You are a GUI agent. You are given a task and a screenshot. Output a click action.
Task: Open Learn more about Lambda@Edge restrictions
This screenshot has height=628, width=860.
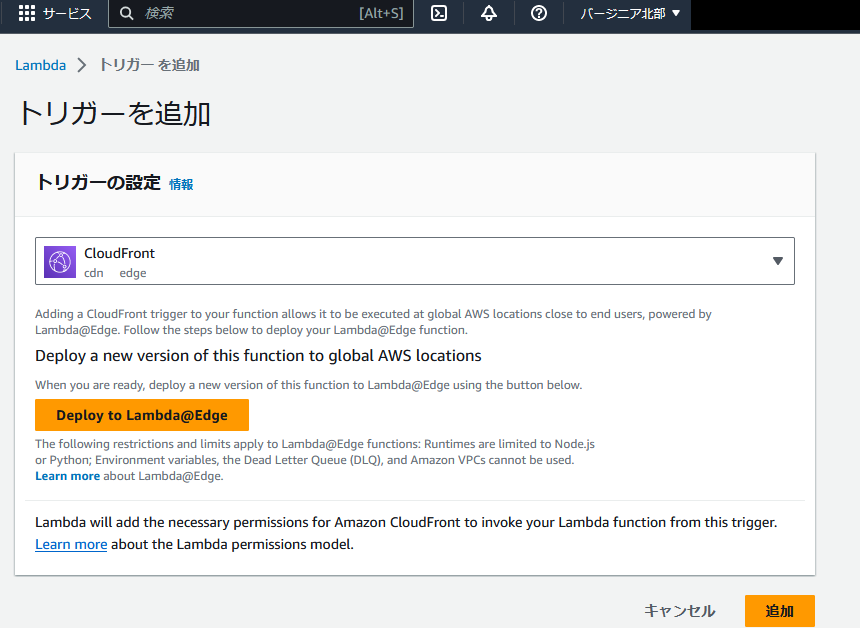click(x=67, y=475)
